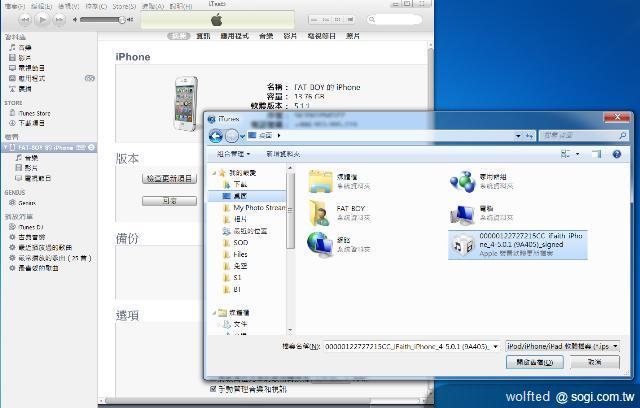640x408 pixels.
Task: Open the file name combo box dropdown
Action: [496, 346]
